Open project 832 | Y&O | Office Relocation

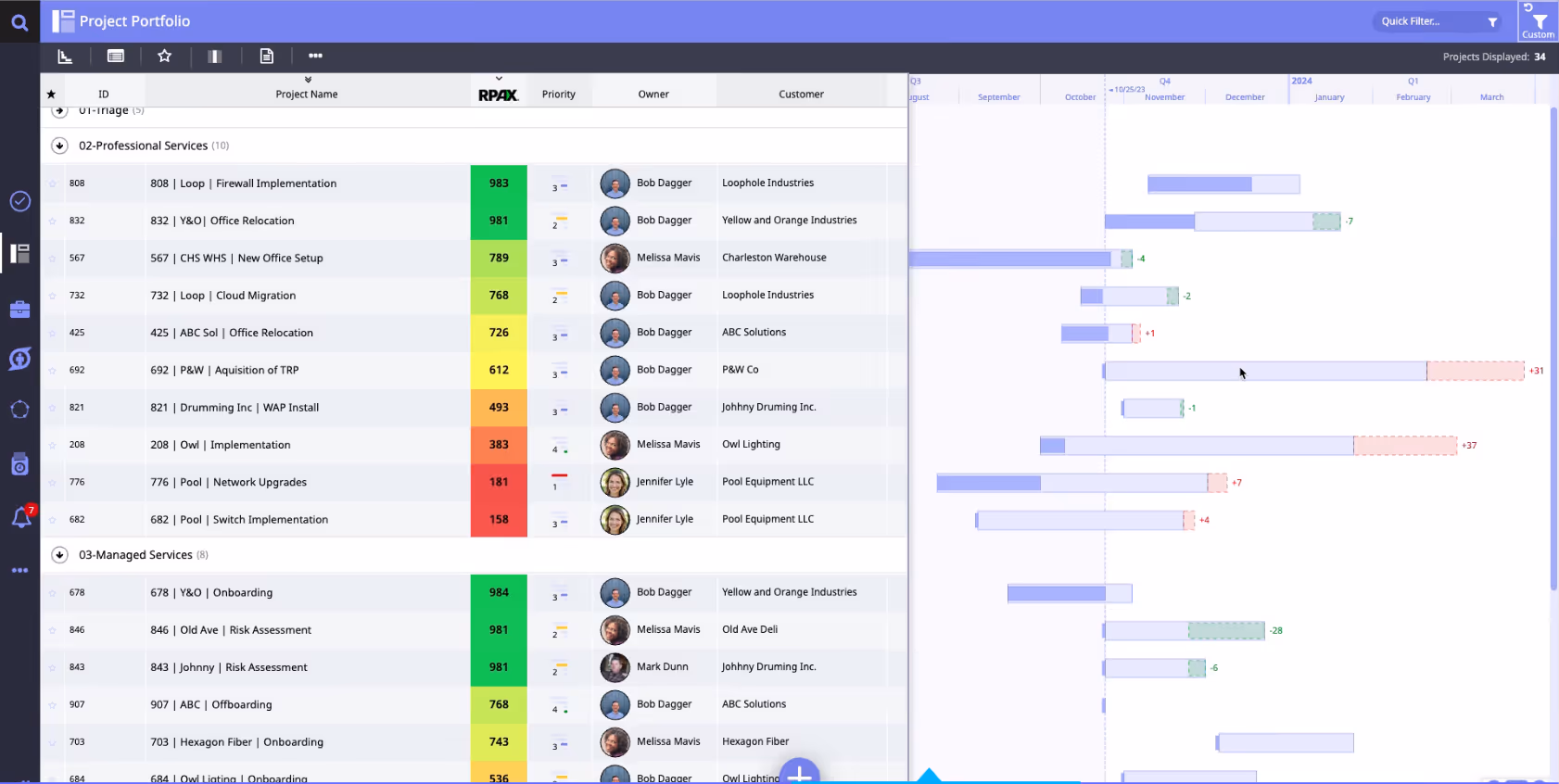point(222,221)
